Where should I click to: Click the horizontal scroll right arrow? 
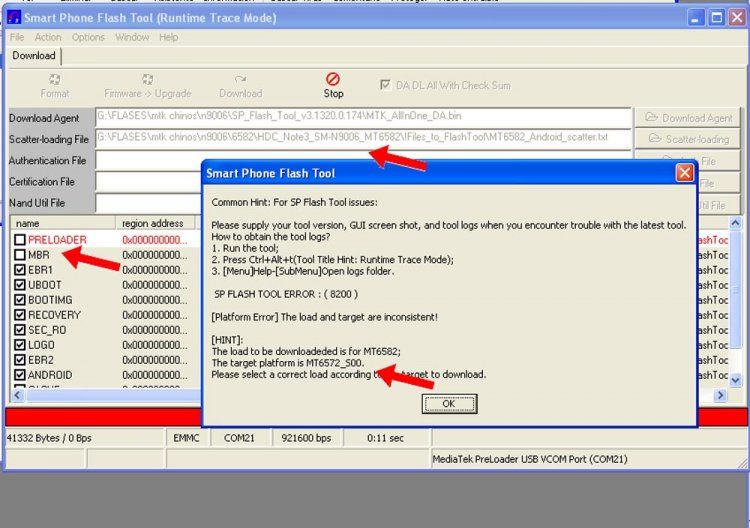[x=720, y=395]
